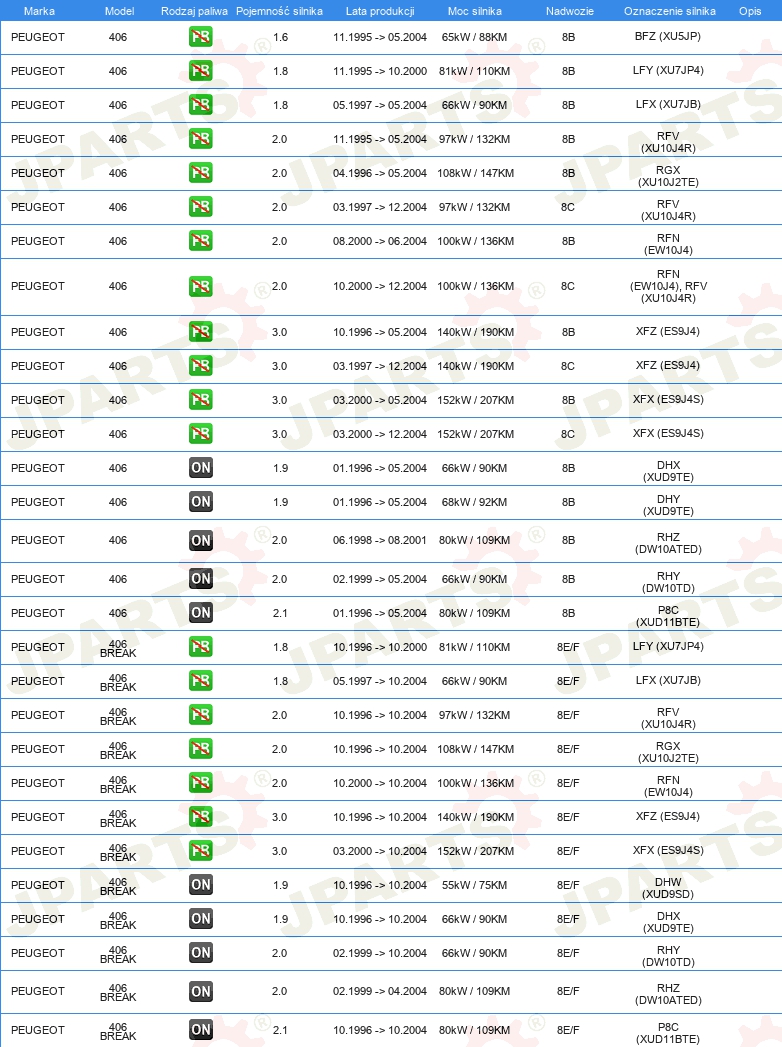Select the 406 BREAK model cell in the DHW row
The height and width of the screenshot is (1047, 782).
[118, 886]
